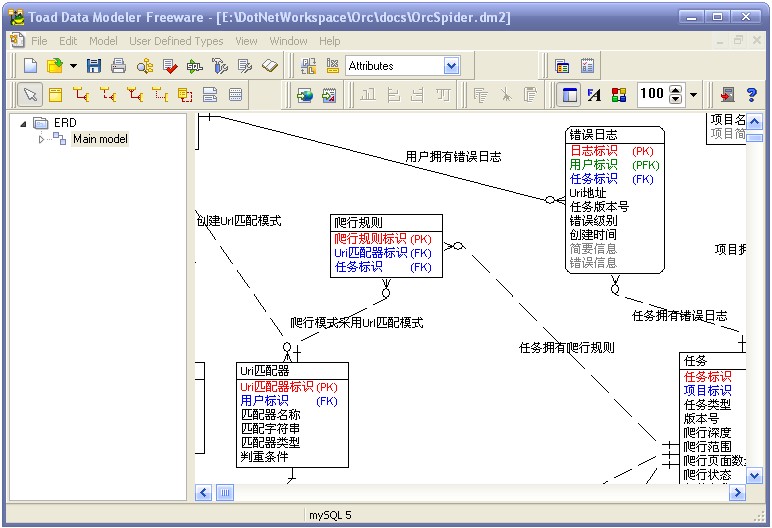This screenshot has width=772, height=528.
Task: Select the Entity tool
Action: [56, 94]
